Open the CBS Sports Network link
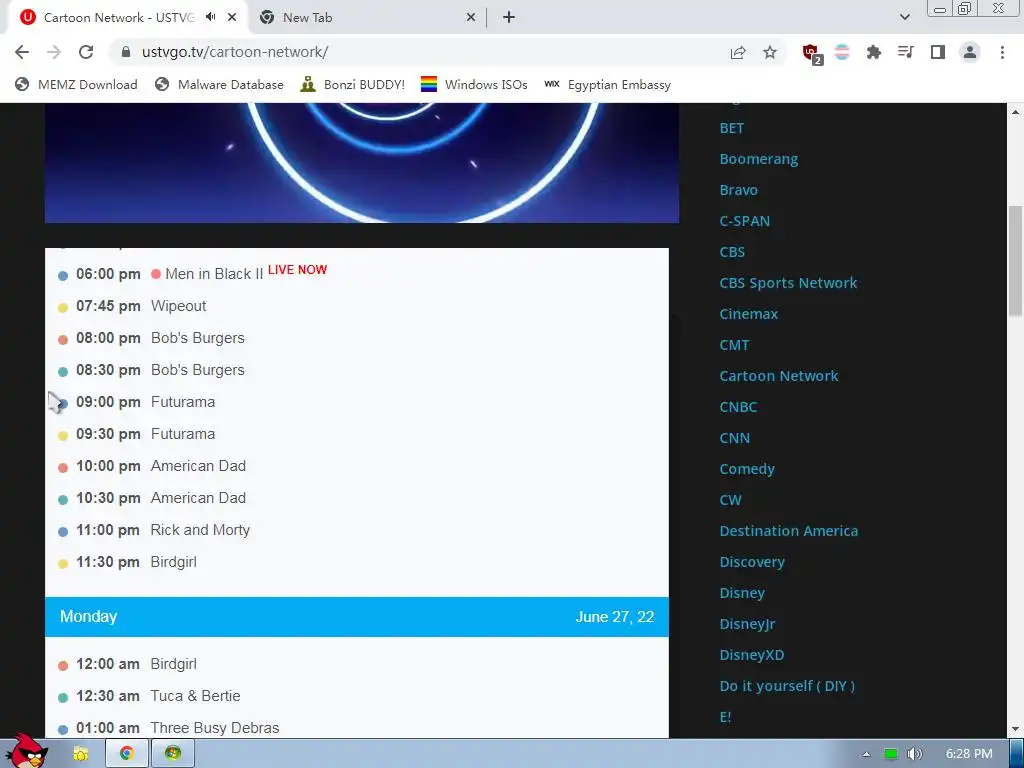The height and width of the screenshot is (768, 1024). pyautogui.click(x=788, y=283)
